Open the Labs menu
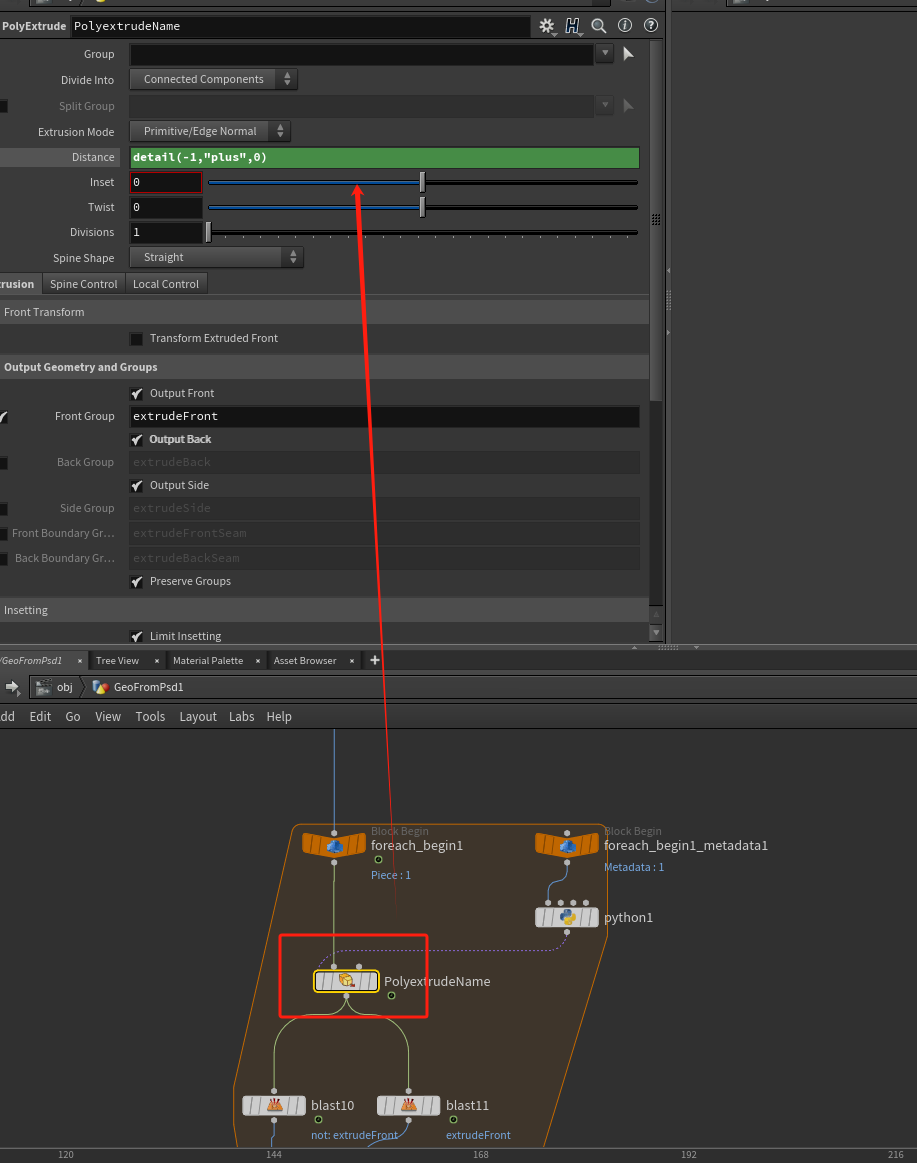 241,717
